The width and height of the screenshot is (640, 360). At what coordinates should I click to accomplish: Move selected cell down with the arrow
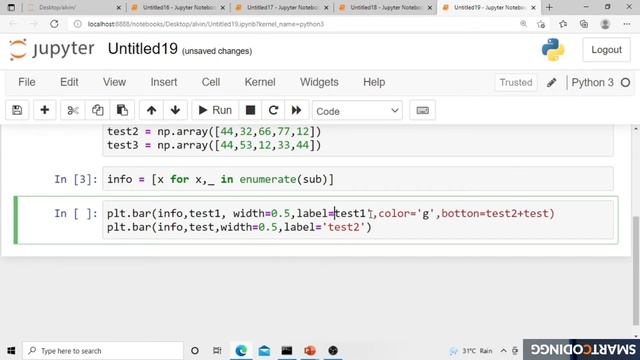[176, 110]
